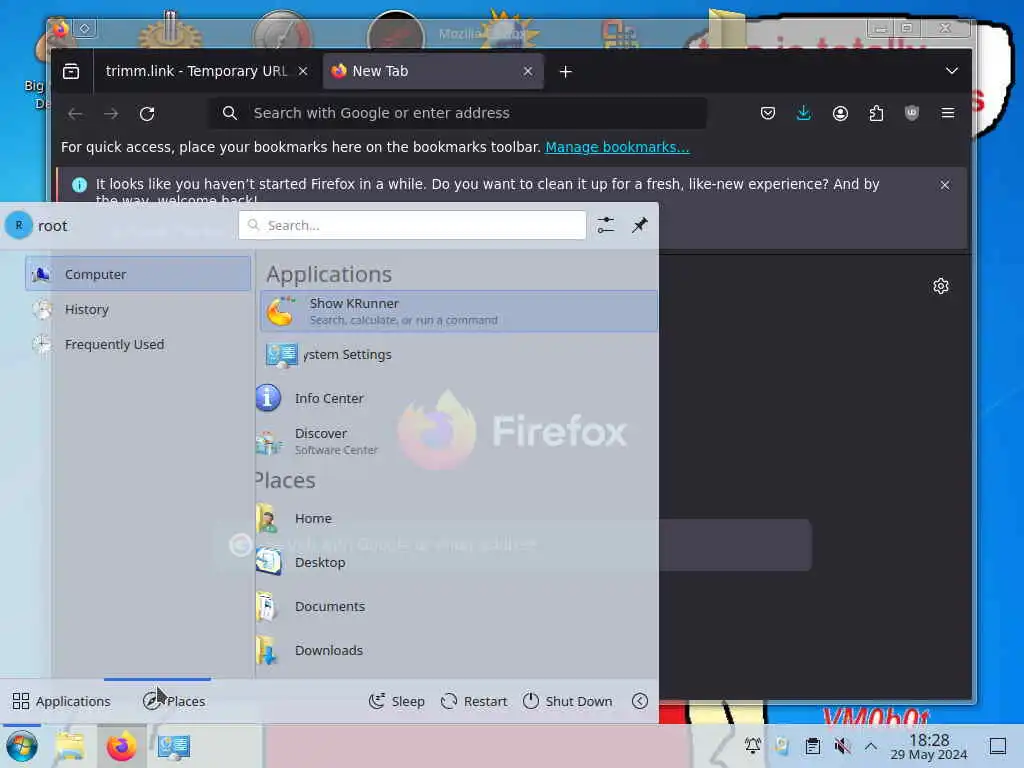Select Frequently Used category
Image resolution: width=1024 pixels, height=768 pixels.
138,344
